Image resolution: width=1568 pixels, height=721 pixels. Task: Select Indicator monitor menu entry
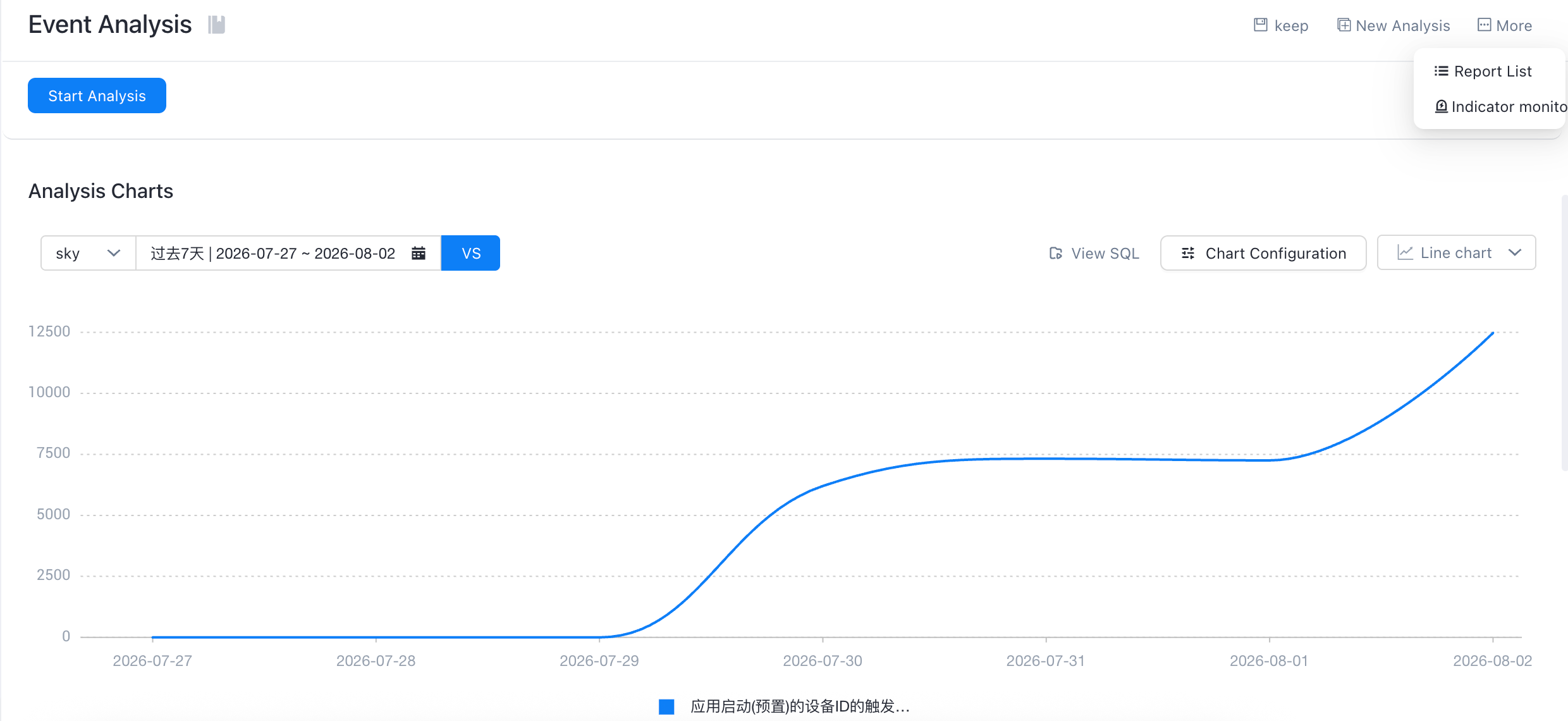coord(1500,106)
